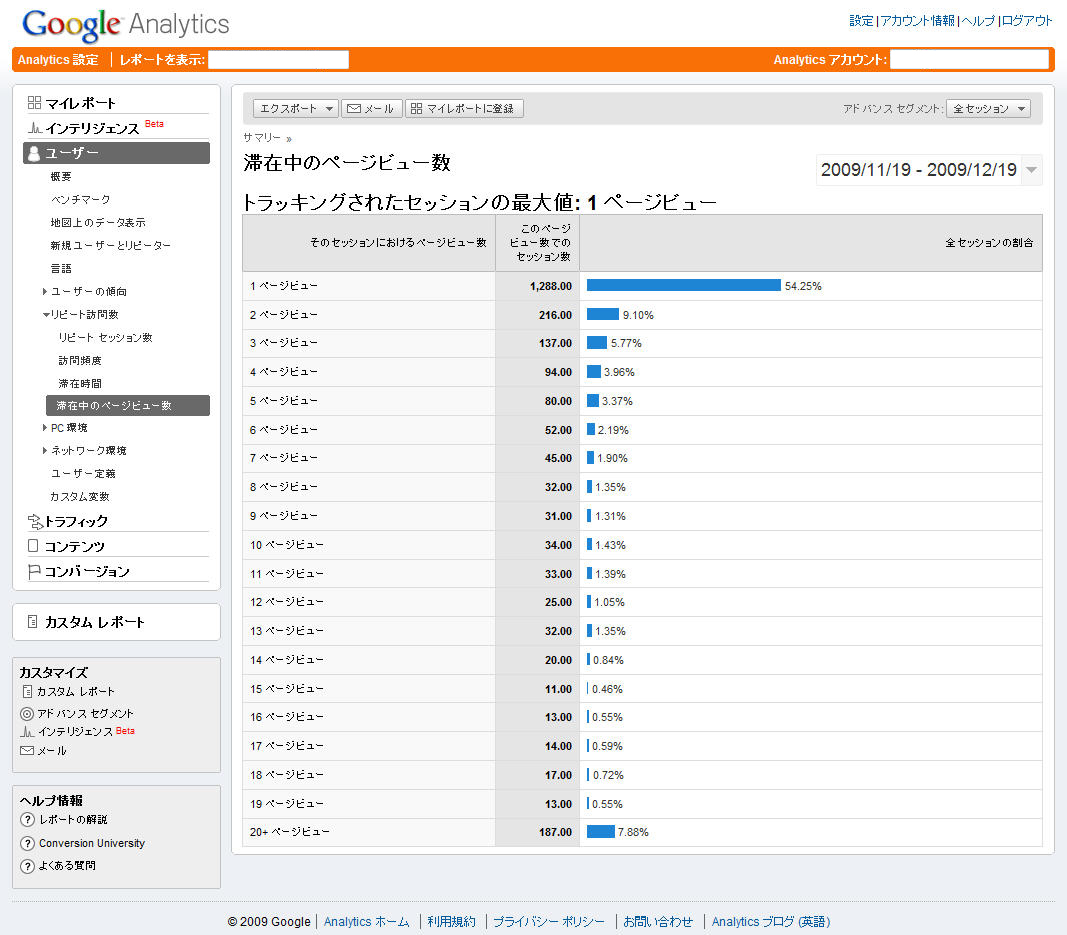Click プライバシー ポリシー footer link
This screenshot has height=935, width=1067.
tap(548, 921)
